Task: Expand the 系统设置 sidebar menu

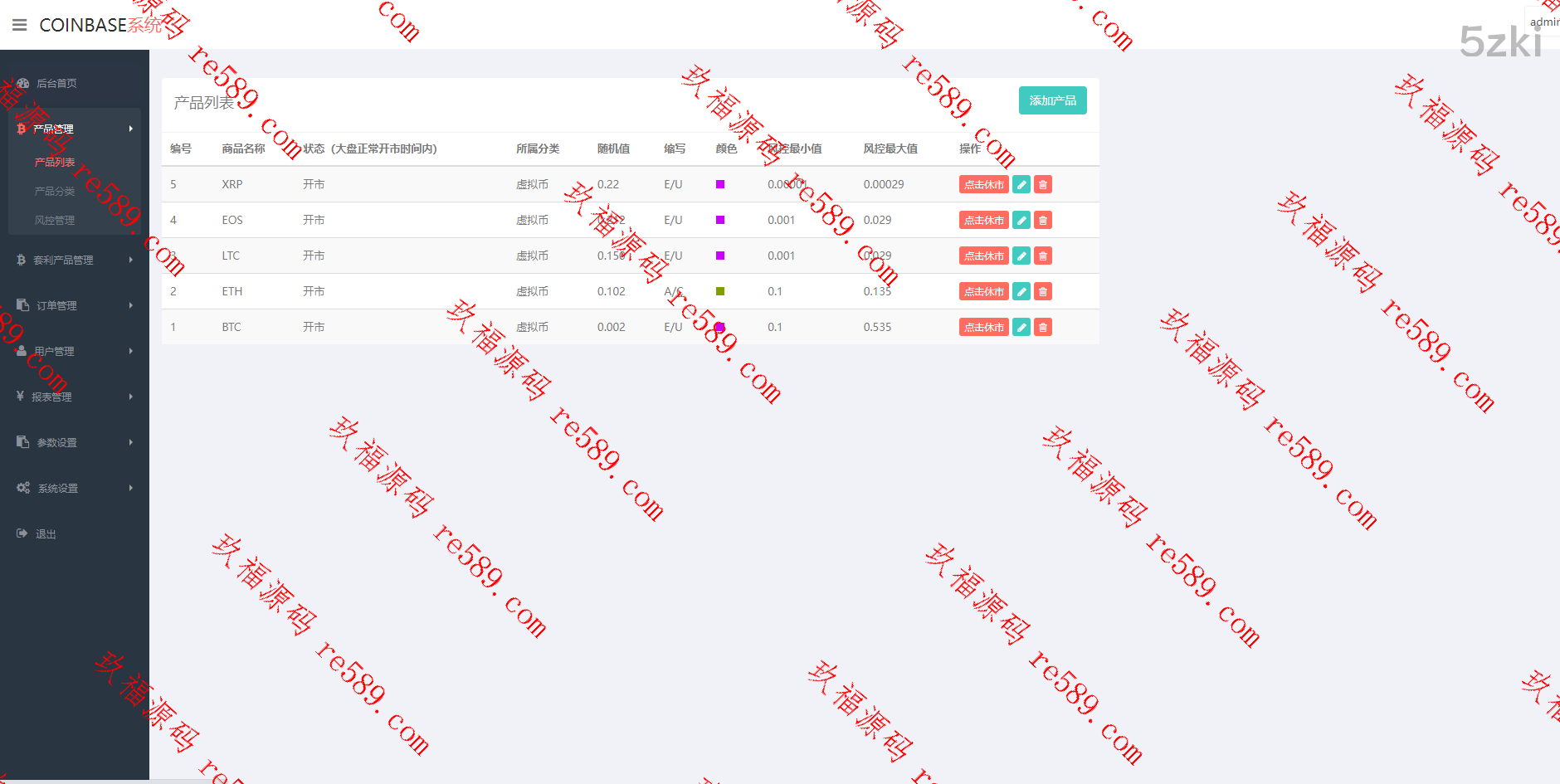Action: [x=57, y=488]
